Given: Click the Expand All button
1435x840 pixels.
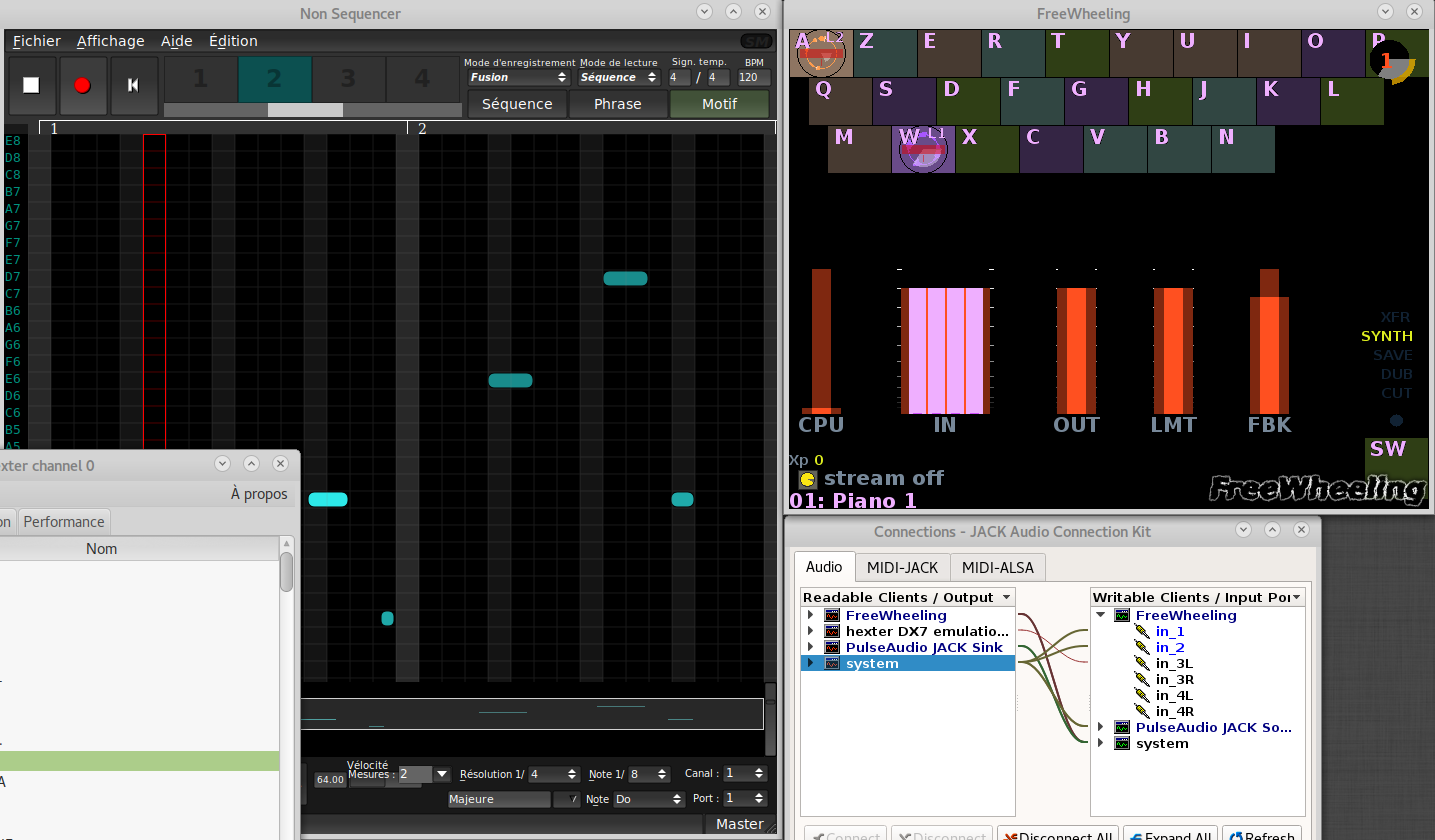Looking at the screenshot, I should point(1169,835).
